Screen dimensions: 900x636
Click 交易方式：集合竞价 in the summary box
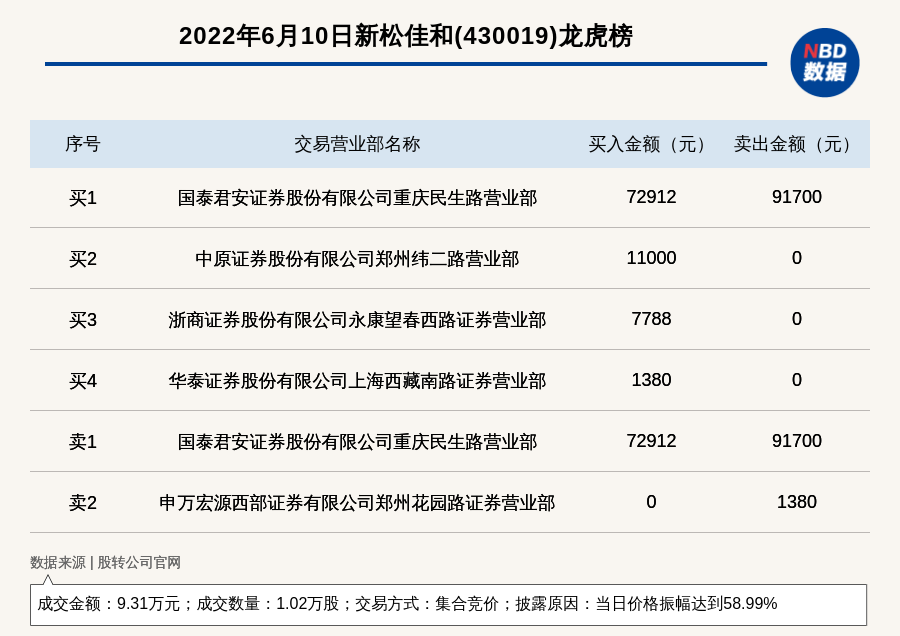(426, 604)
